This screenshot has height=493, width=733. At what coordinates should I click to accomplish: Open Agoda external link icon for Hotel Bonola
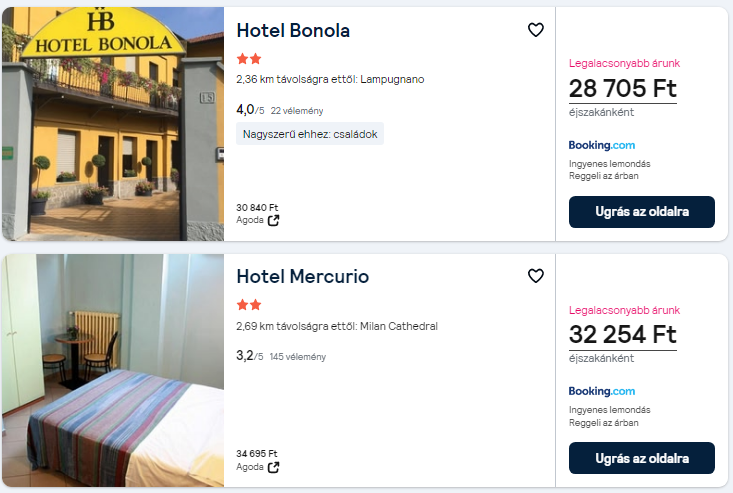273,220
